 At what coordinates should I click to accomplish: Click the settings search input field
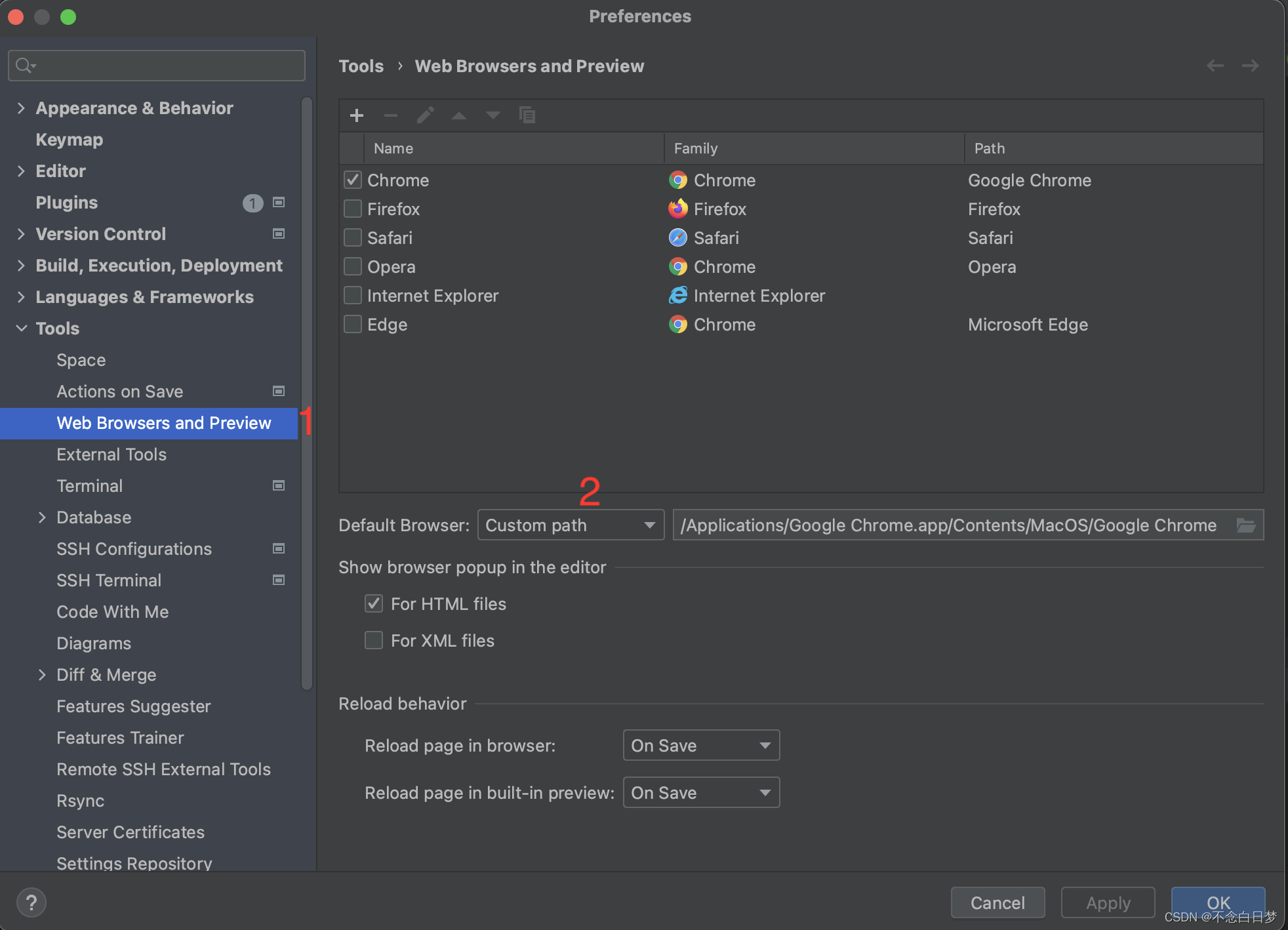click(164, 66)
